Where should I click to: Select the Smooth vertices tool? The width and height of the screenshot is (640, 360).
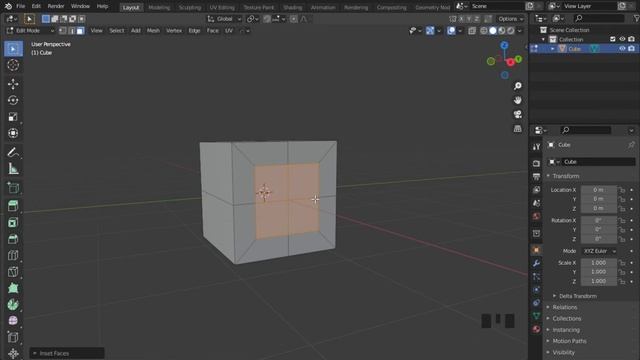click(13, 321)
